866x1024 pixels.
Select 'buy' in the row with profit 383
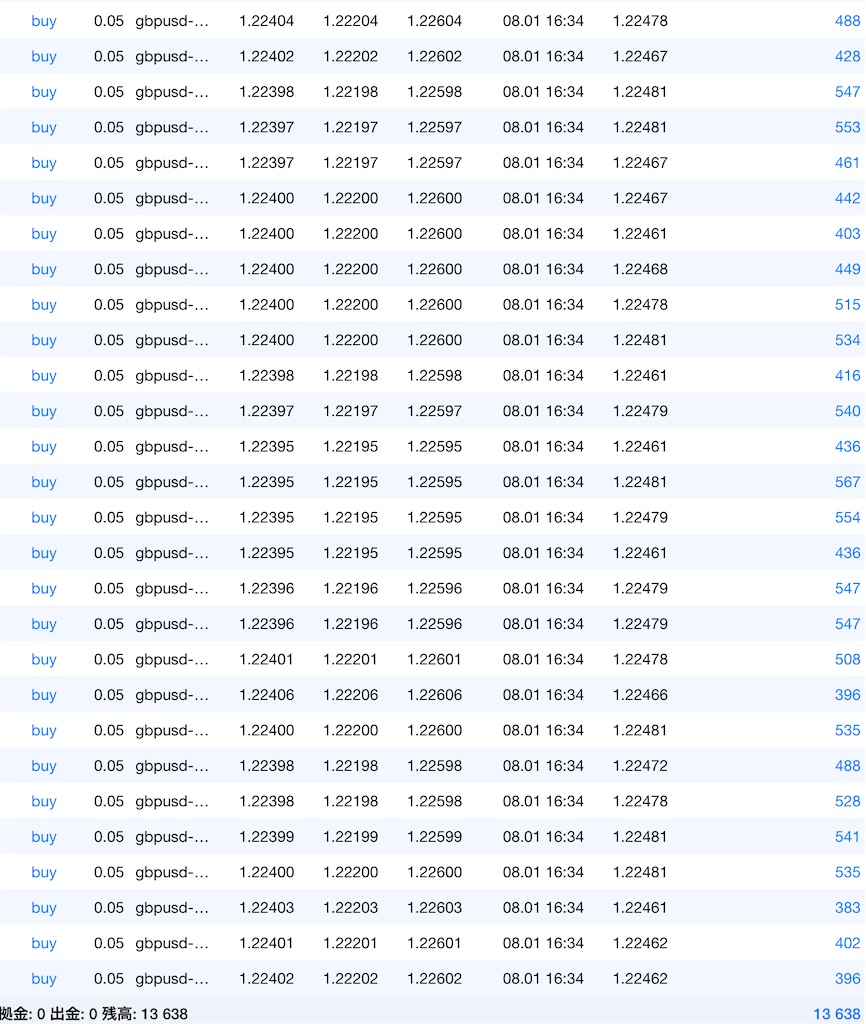point(44,908)
